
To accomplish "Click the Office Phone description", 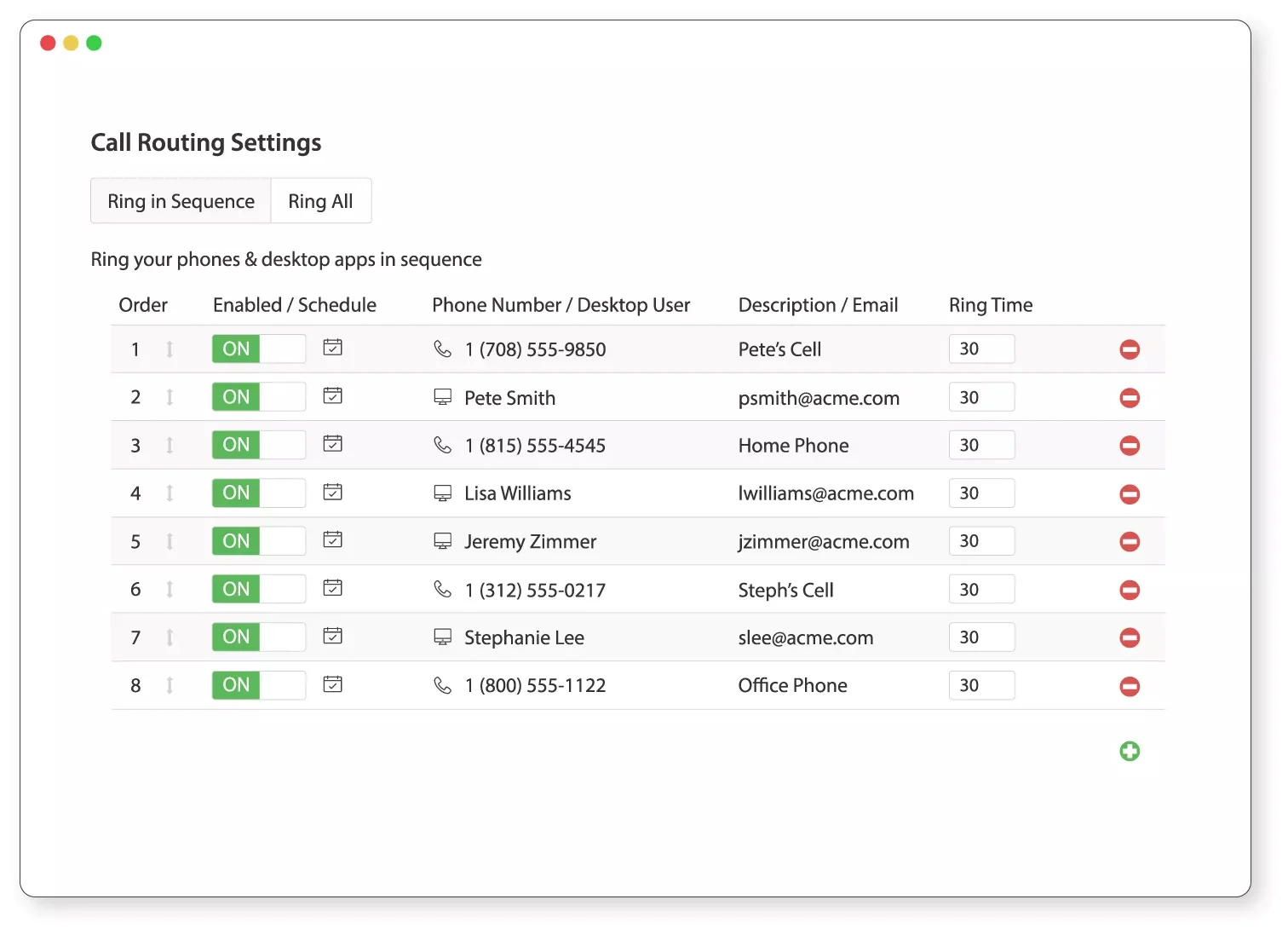I will click(x=792, y=686).
